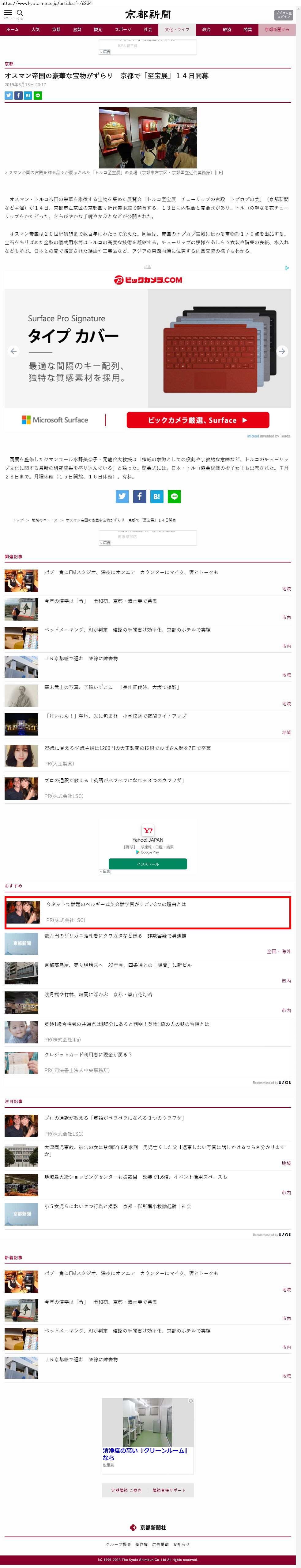Open the Ottoman treasure exhibition photo
The image size is (301, 1568).
[148, 138]
